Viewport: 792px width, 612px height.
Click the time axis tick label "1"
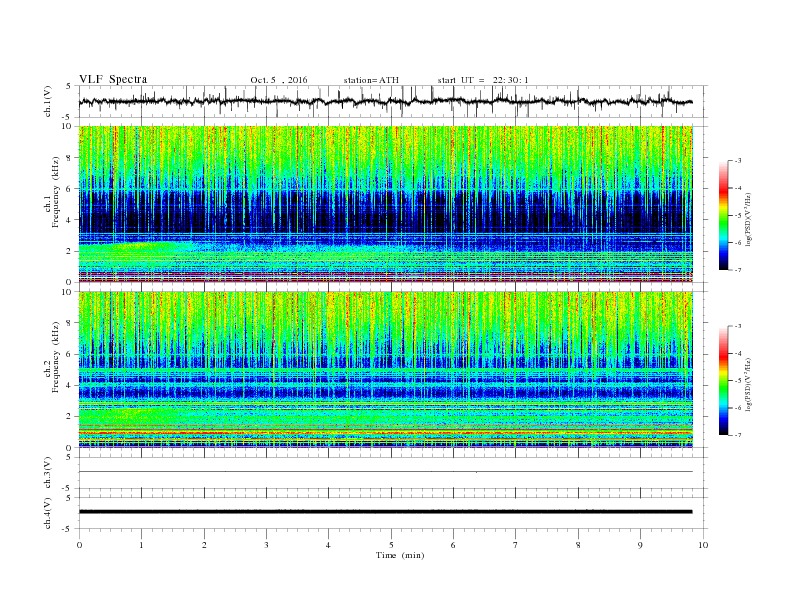tap(141, 545)
